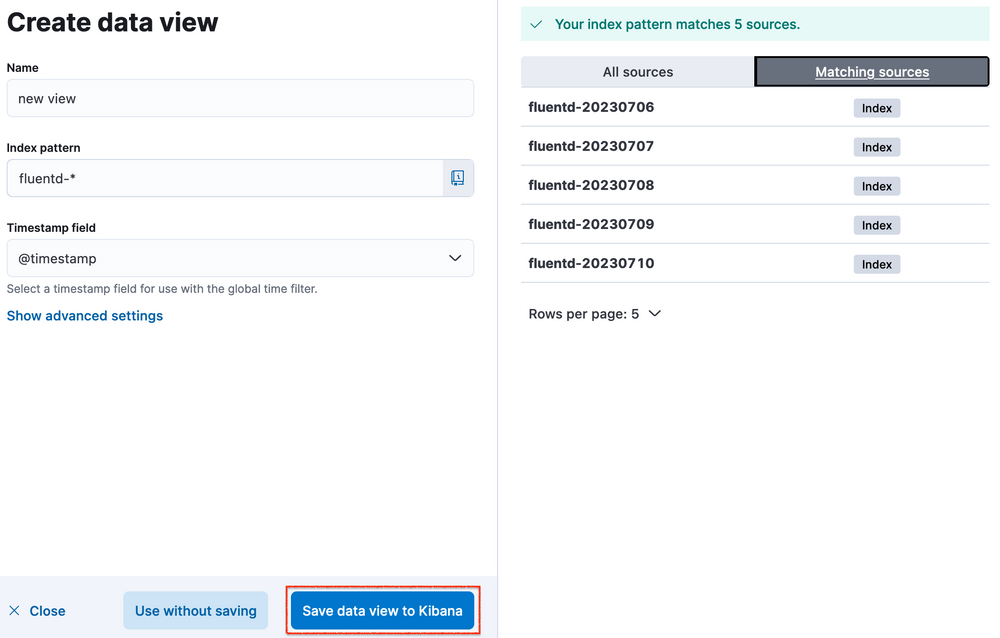Close the Create data view flyout
The height and width of the screenshot is (638, 1000).
point(38,610)
